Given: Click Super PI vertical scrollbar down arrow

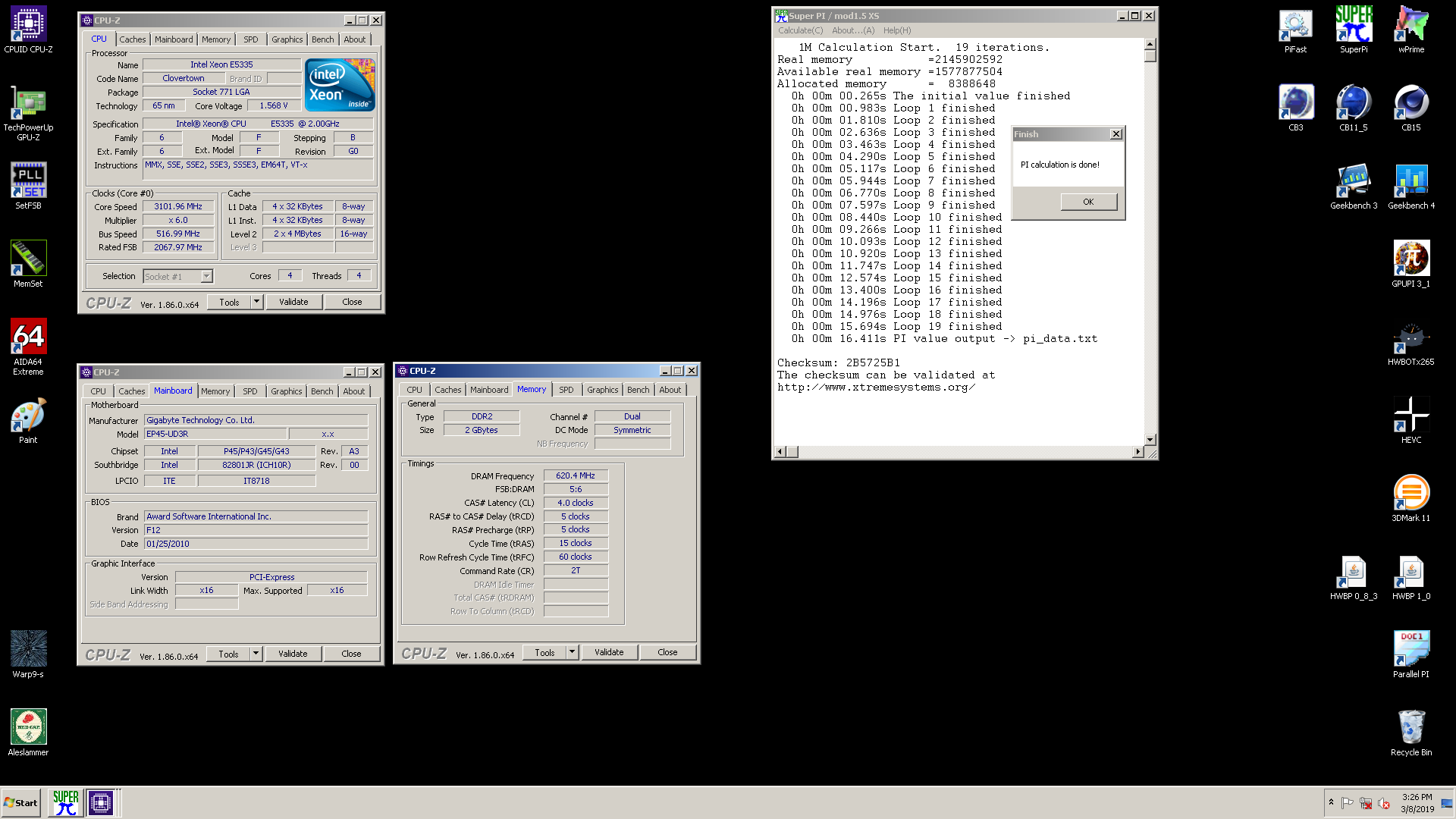Looking at the screenshot, I should [1150, 440].
